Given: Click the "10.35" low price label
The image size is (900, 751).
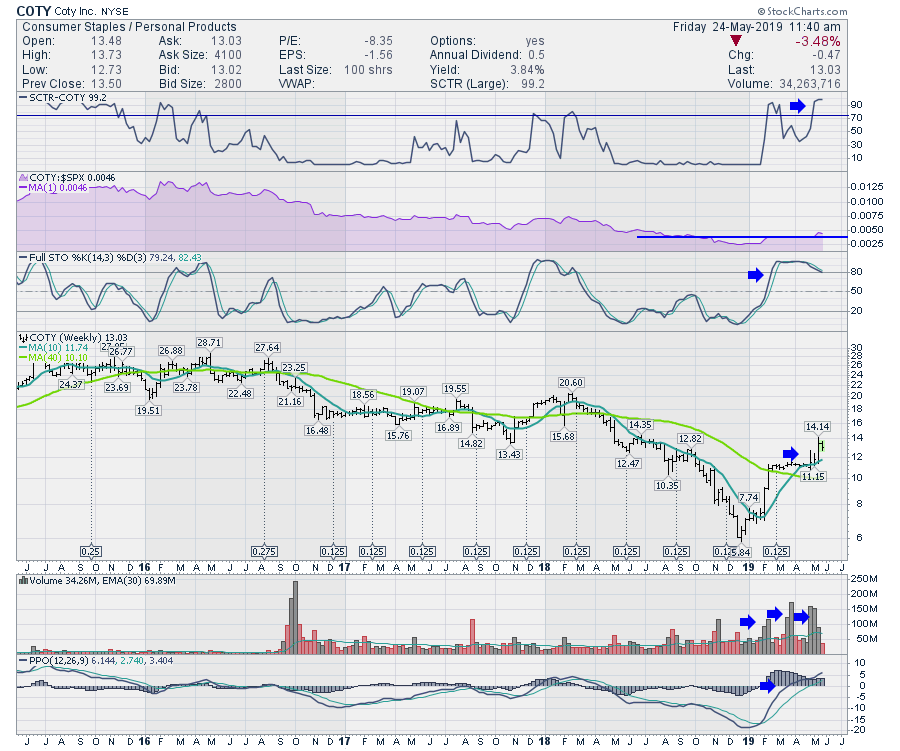Looking at the screenshot, I should click(667, 486).
